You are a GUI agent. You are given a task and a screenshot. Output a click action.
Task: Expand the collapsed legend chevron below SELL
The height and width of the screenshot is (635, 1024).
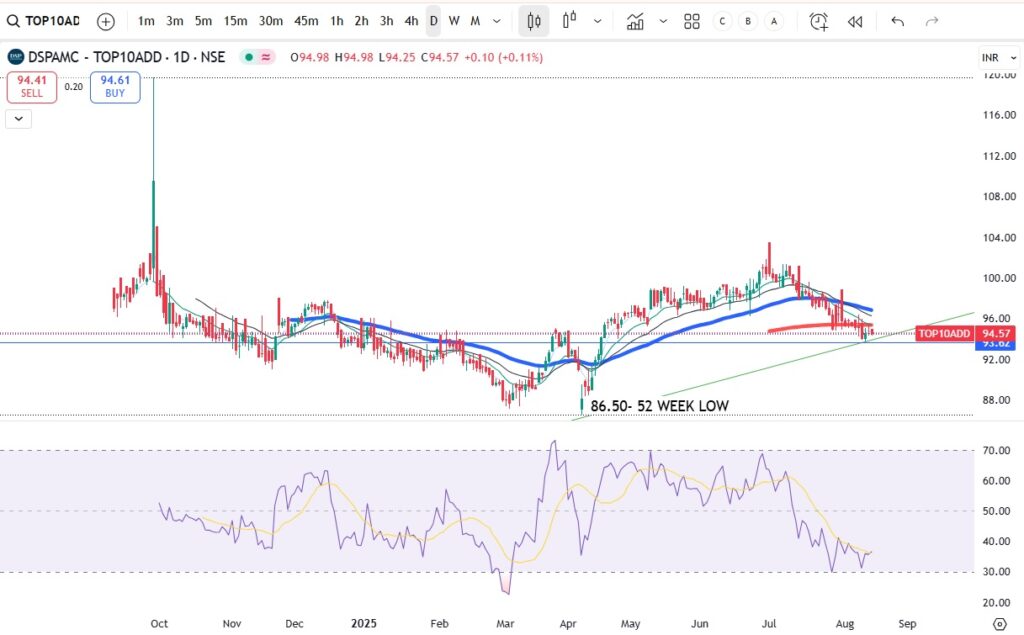[x=19, y=119]
